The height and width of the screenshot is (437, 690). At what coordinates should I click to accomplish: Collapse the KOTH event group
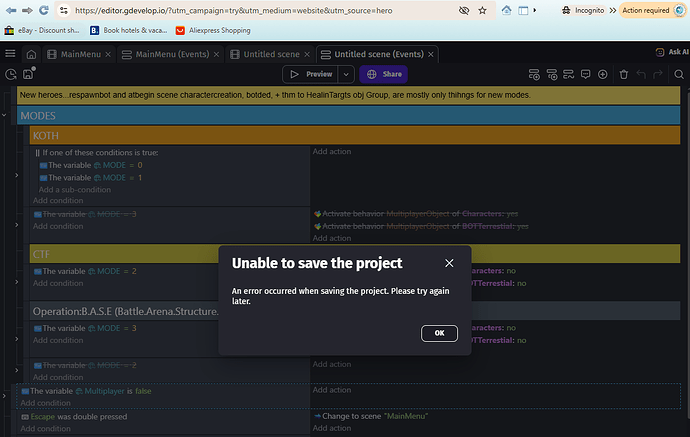(24, 135)
